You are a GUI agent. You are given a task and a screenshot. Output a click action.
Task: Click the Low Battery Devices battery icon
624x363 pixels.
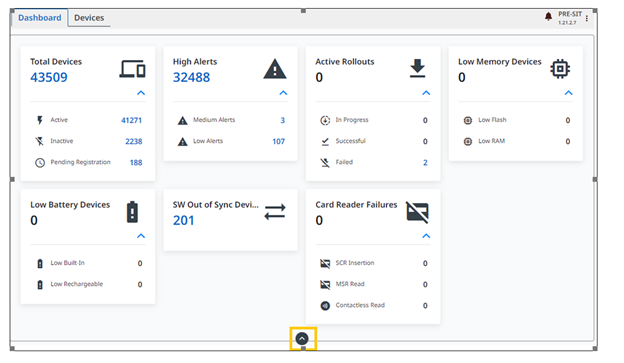tap(132, 212)
